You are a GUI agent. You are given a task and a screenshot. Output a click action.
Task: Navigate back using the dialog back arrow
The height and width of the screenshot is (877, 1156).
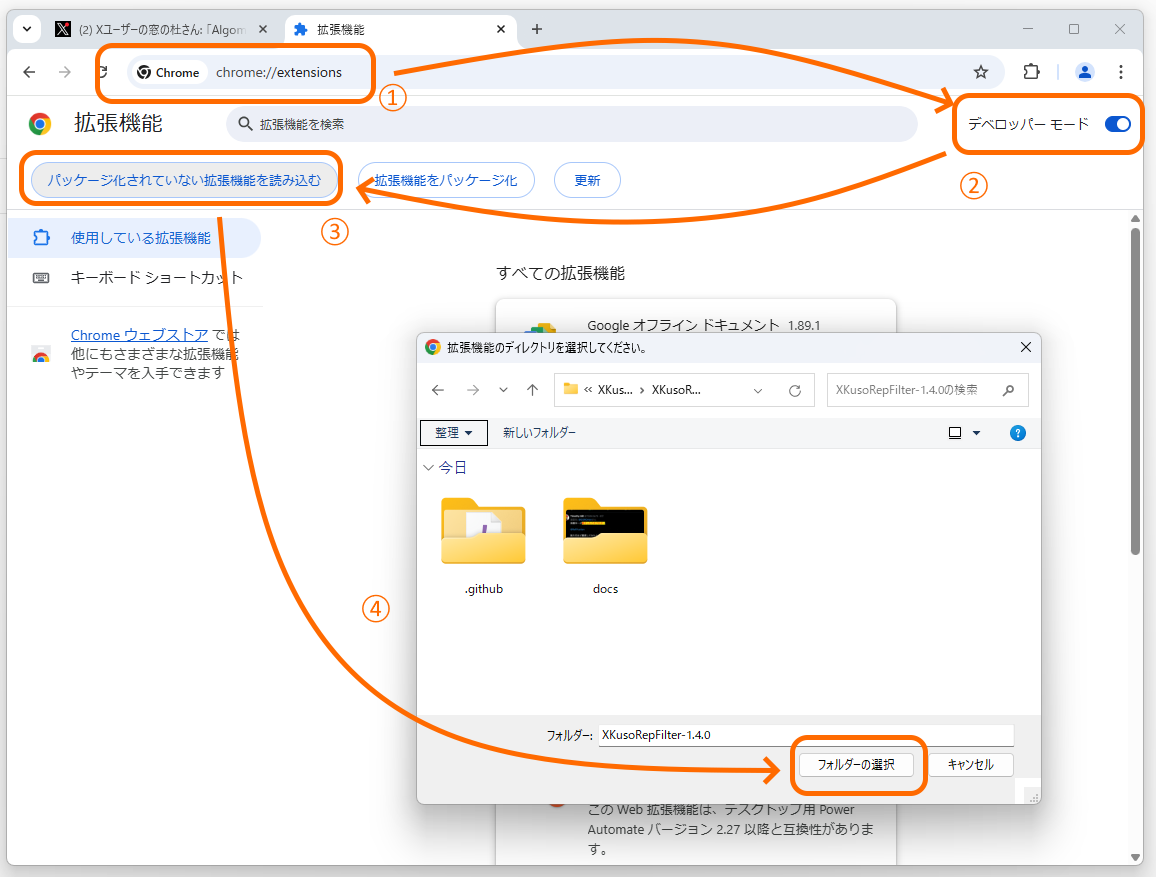coord(439,390)
